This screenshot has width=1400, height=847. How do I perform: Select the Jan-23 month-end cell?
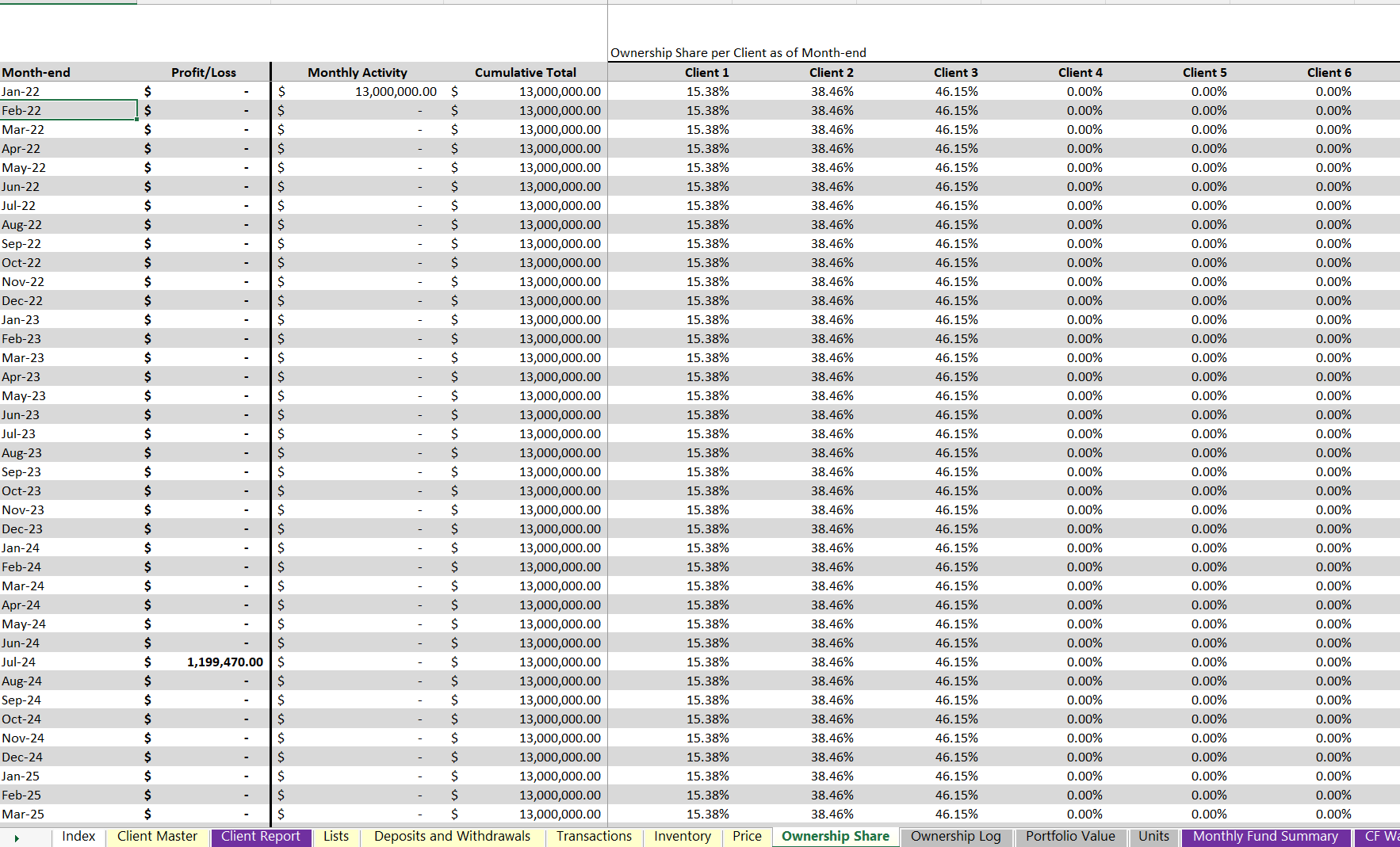pyautogui.click(x=69, y=319)
